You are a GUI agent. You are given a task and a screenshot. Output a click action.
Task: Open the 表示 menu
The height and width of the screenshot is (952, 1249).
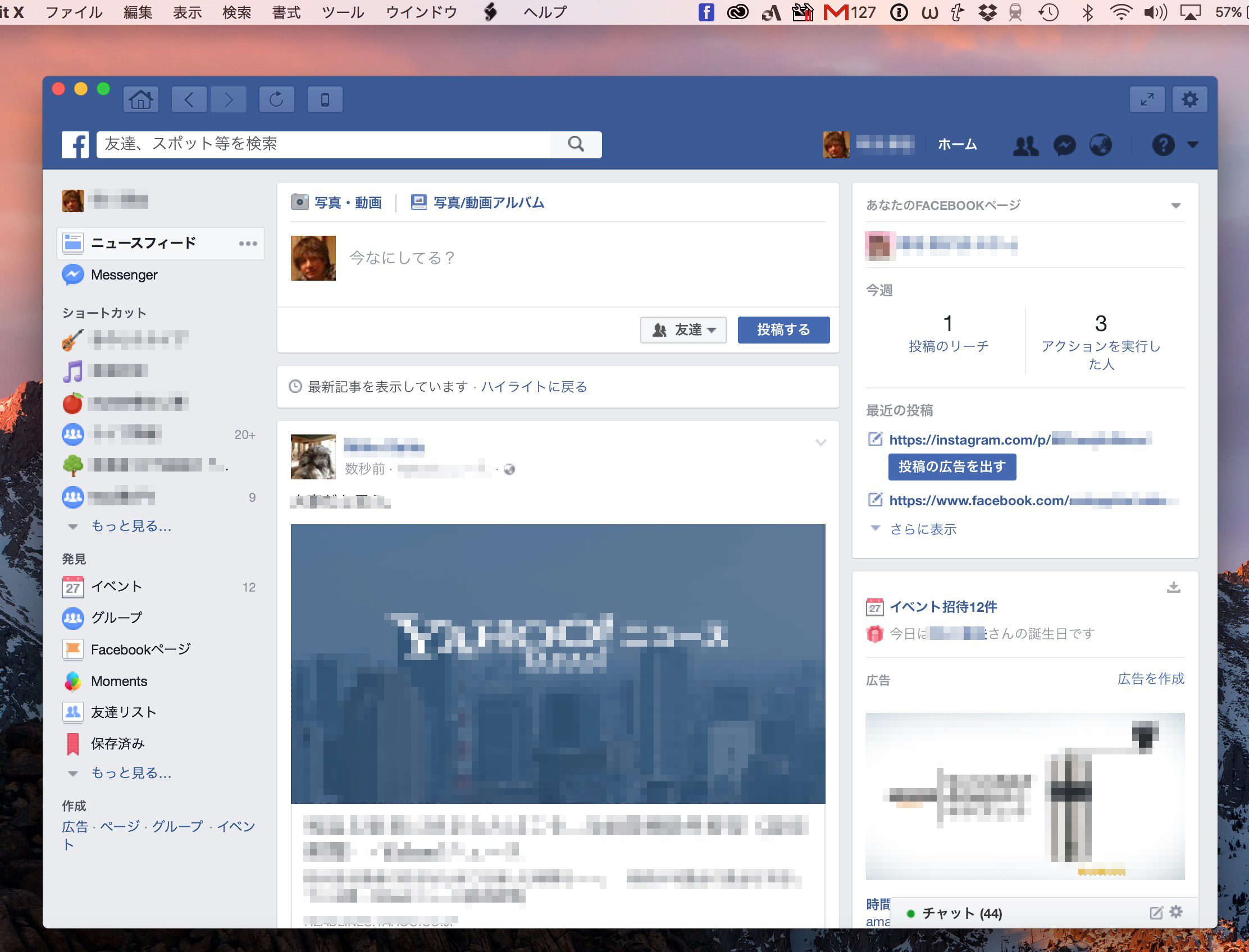coord(187,12)
